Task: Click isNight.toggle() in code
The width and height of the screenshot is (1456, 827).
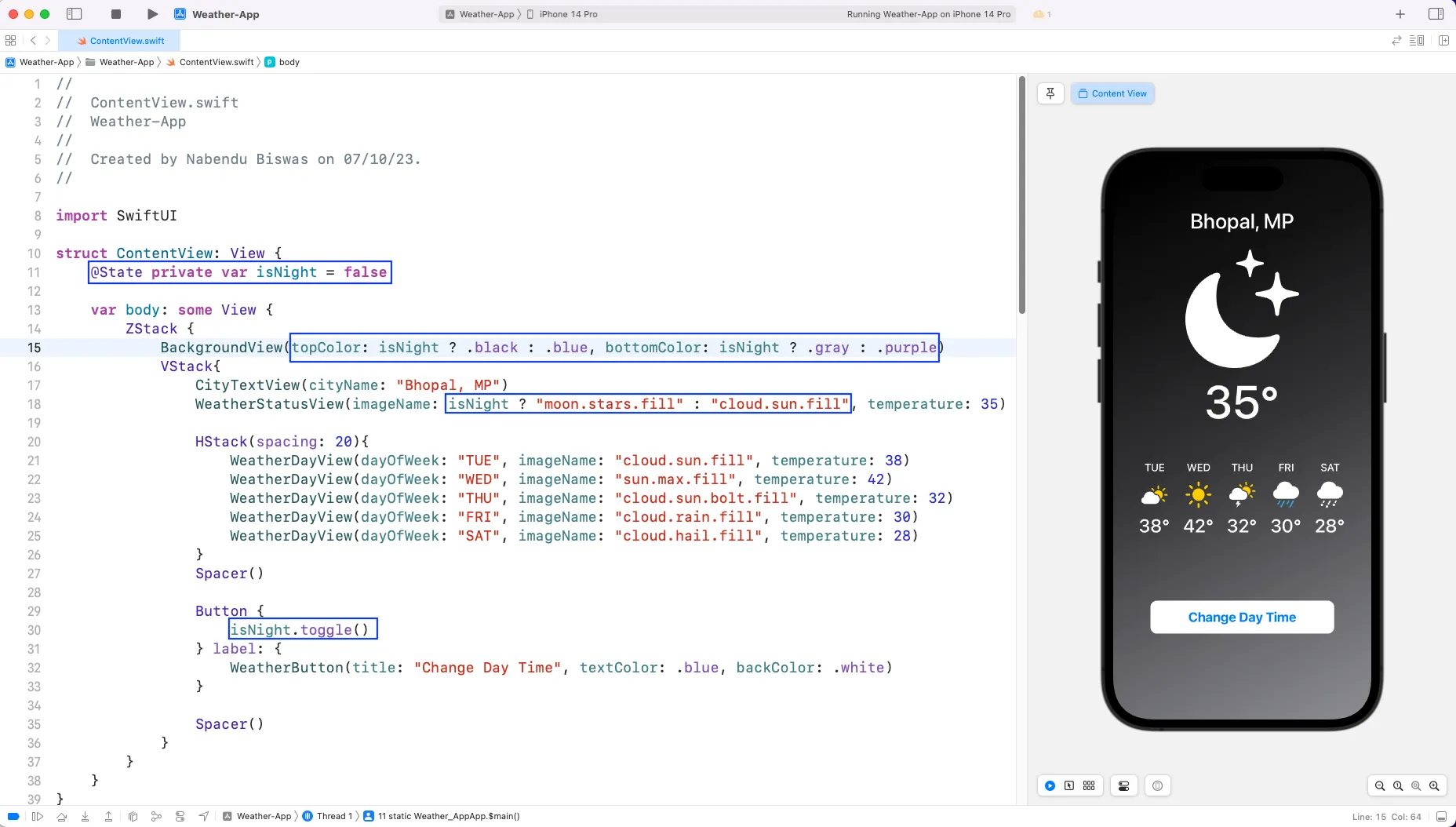Action: [300, 630]
